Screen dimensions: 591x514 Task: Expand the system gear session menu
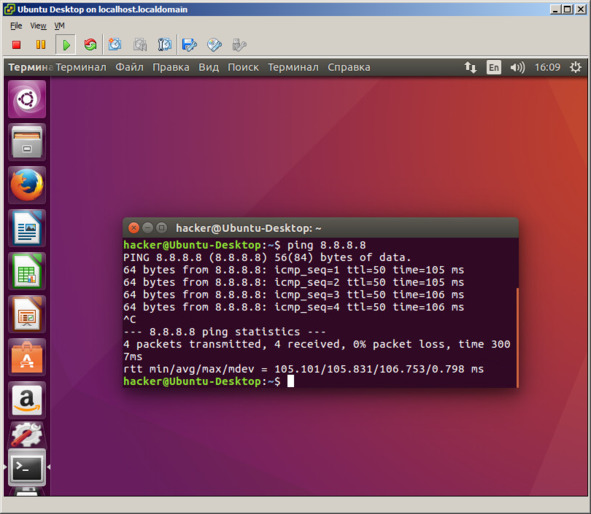click(x=576, y=67)
